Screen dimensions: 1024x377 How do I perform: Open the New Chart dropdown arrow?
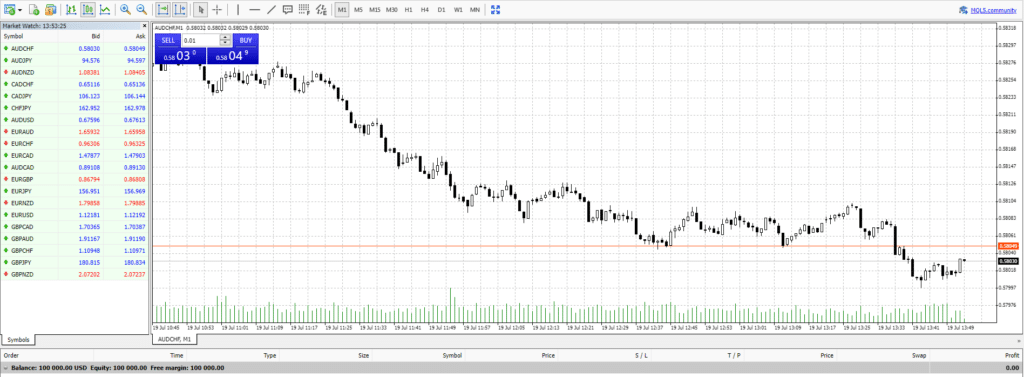coord(20,10)
